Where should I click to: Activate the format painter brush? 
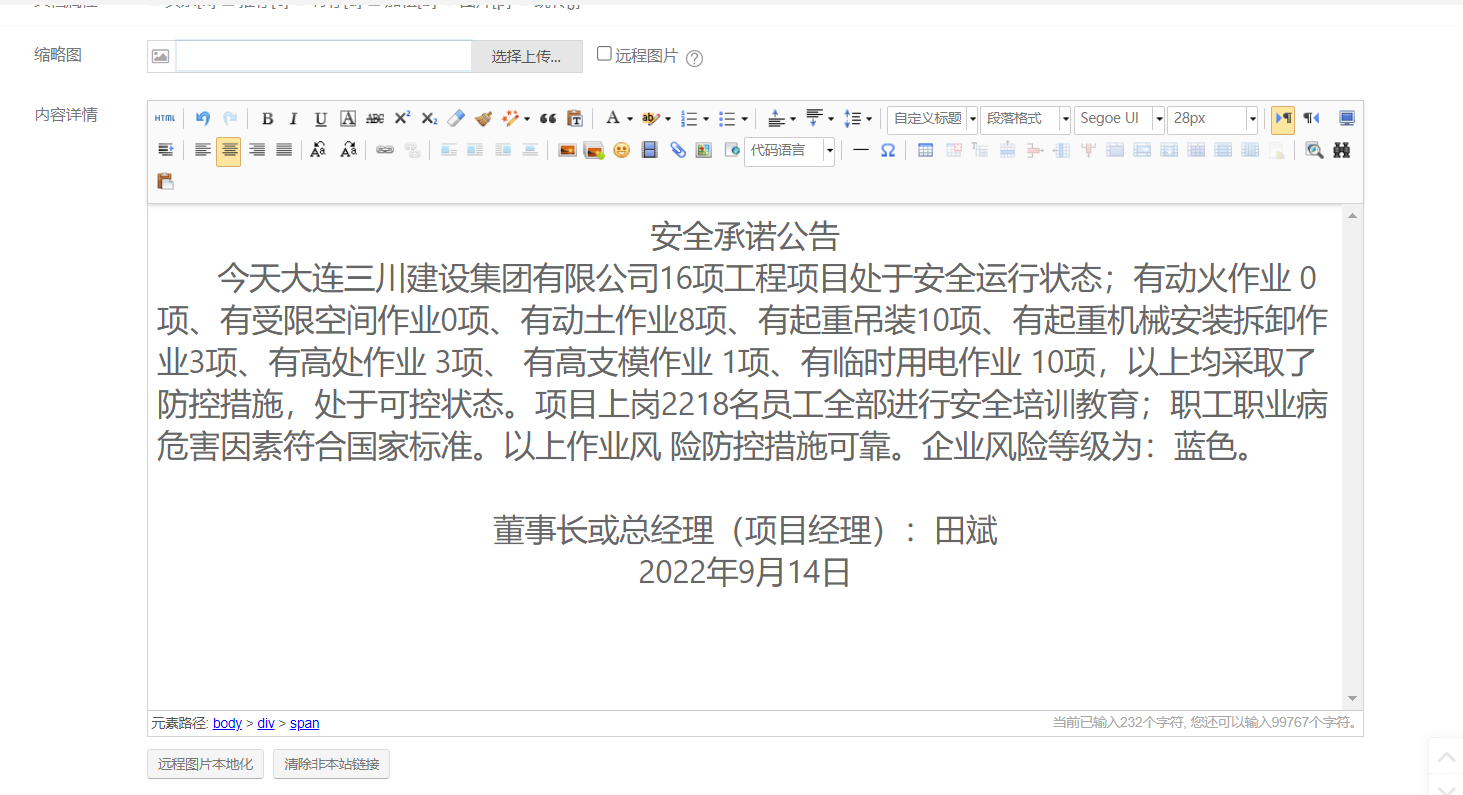[x=483, y=119]
